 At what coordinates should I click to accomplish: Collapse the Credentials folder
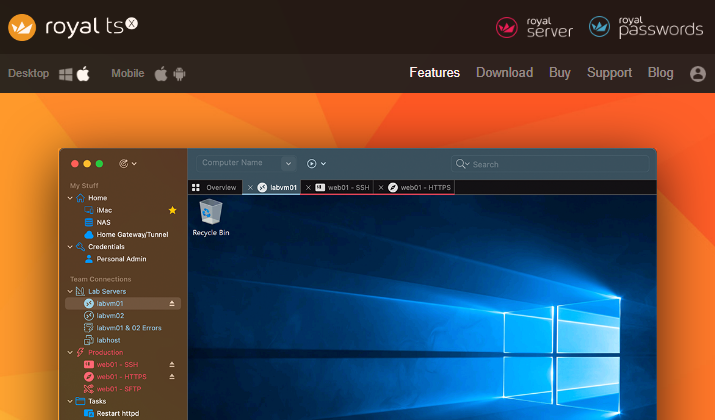70,247
